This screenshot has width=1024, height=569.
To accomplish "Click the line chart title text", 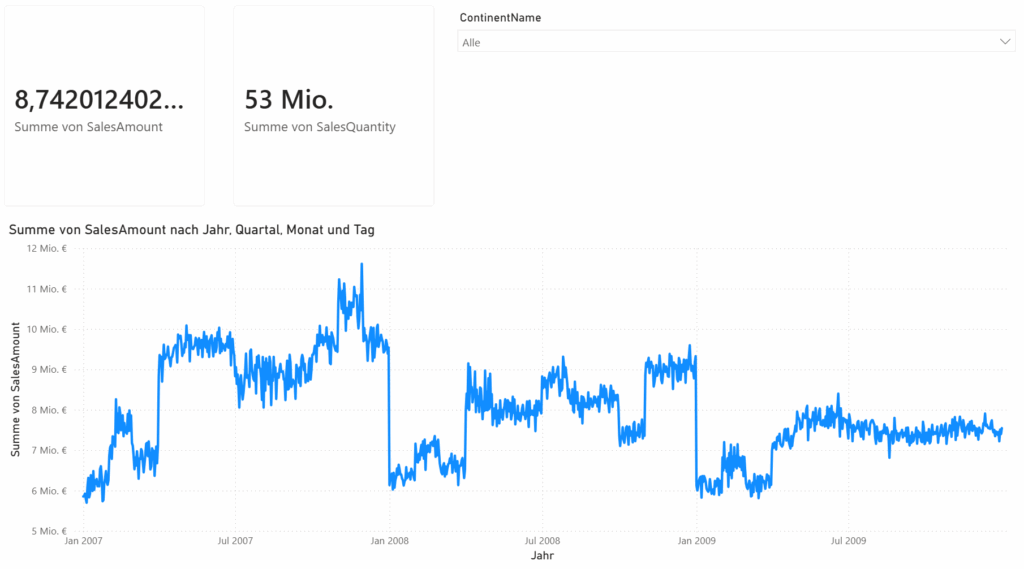I will [191, 230].
